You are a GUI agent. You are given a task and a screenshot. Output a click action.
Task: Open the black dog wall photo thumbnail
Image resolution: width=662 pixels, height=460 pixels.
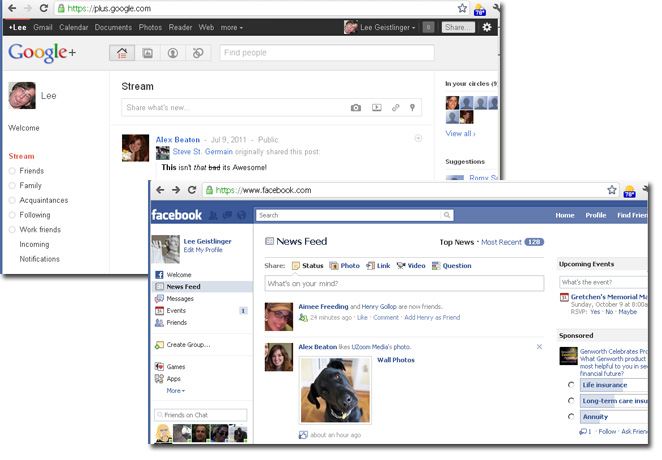(335, 390)
